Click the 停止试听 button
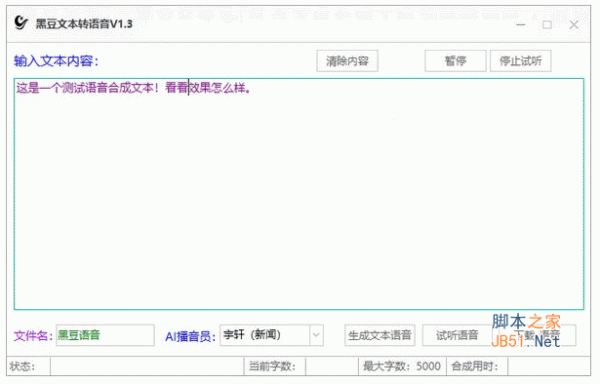 (520, 61)
